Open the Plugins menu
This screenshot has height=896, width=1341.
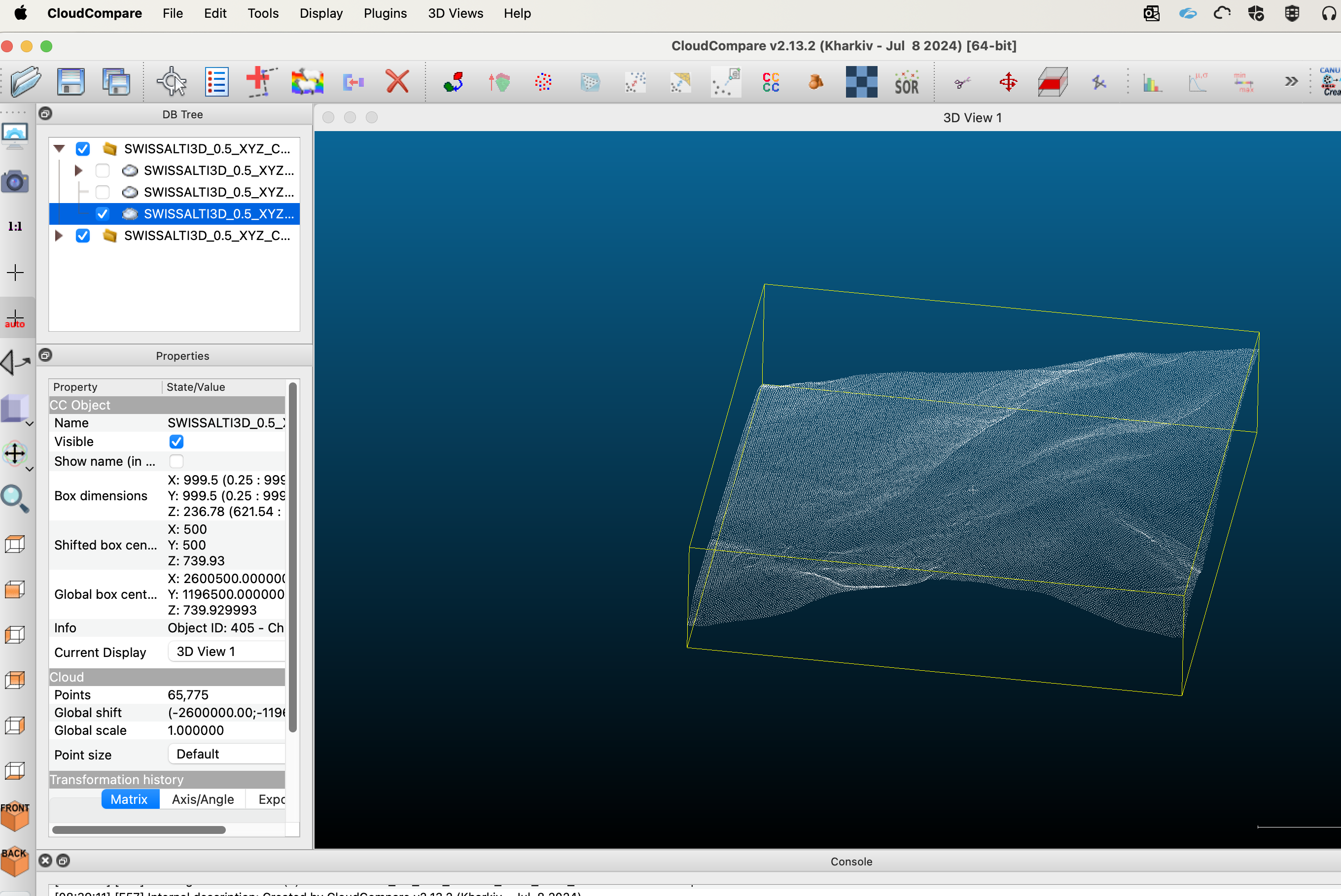click(x=385, y=13)
